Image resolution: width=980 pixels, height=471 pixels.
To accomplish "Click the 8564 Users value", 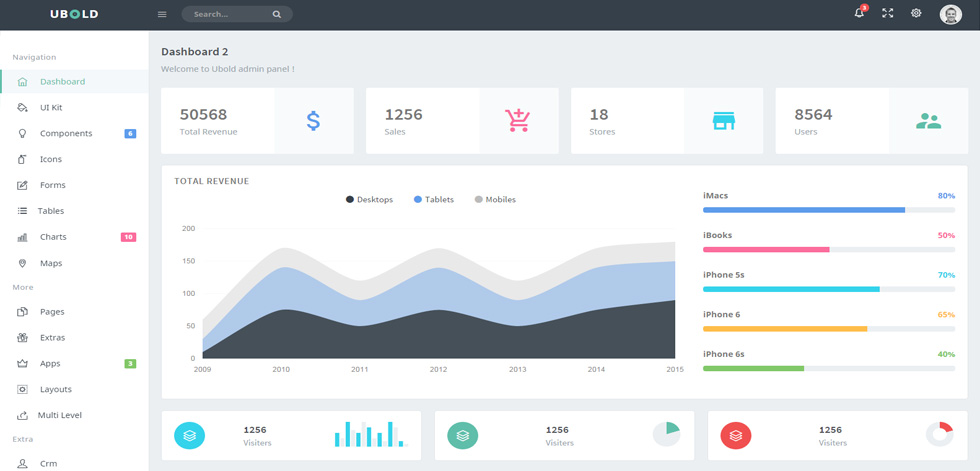I will (x=813, y=114).
